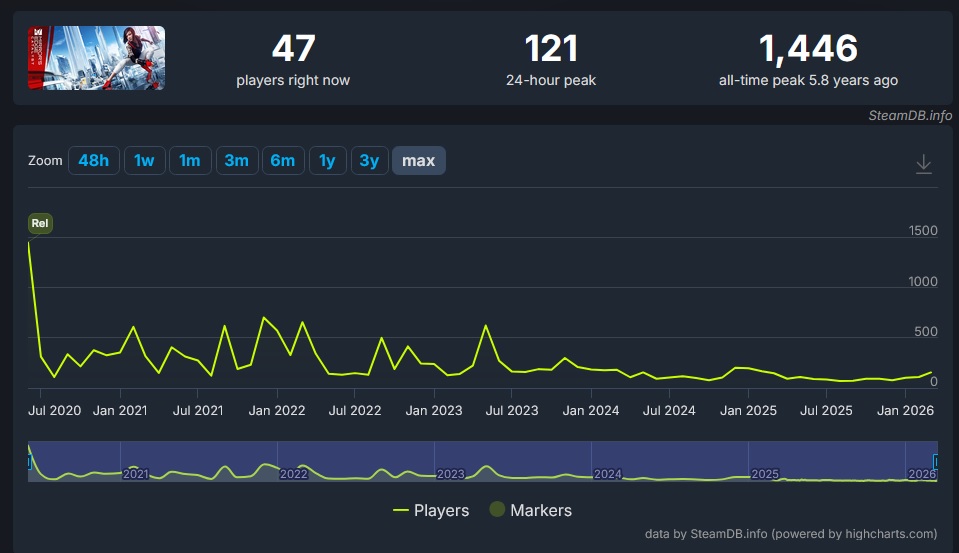Click the Rel release marker
This screenshot has width=959, height=553.
pos(40,223)
